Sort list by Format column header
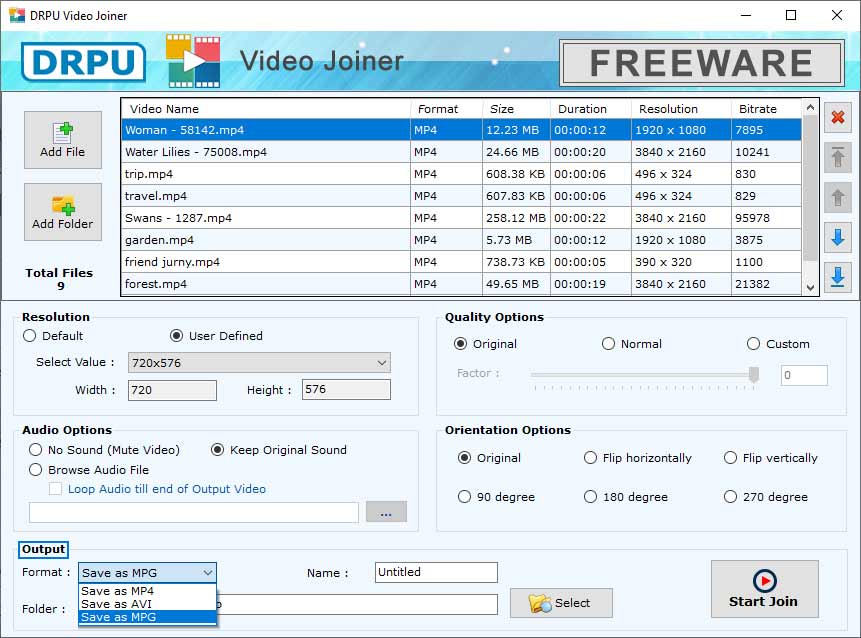861x638 pixels. click(446, 109)
